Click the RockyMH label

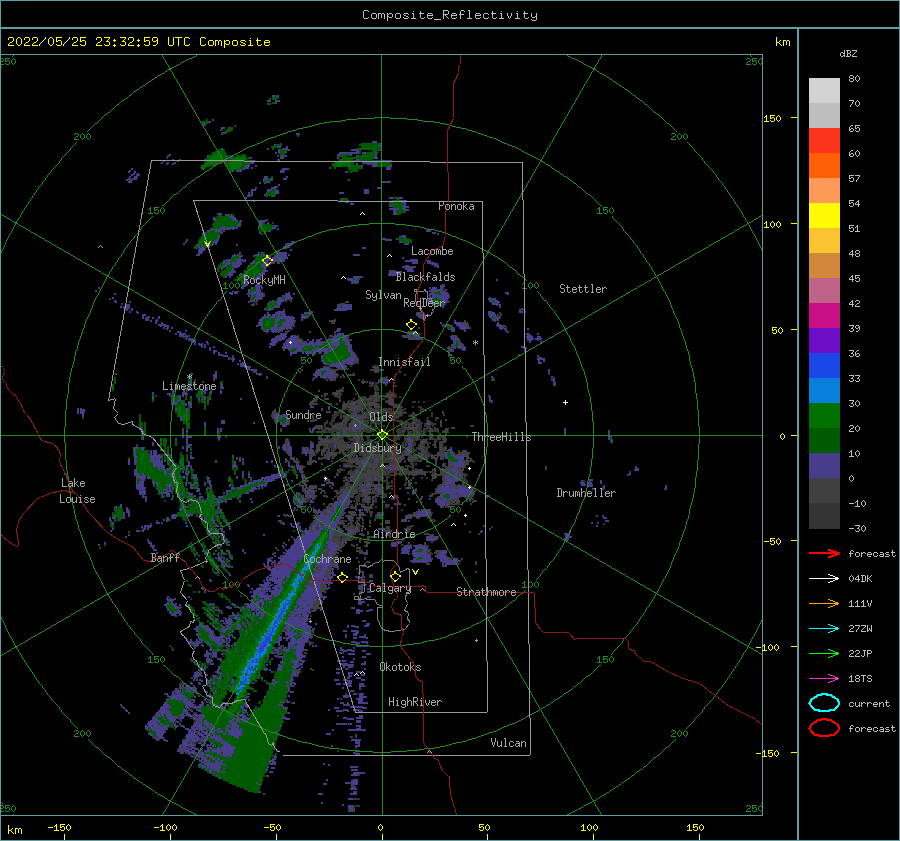click(x=264, y=280)
